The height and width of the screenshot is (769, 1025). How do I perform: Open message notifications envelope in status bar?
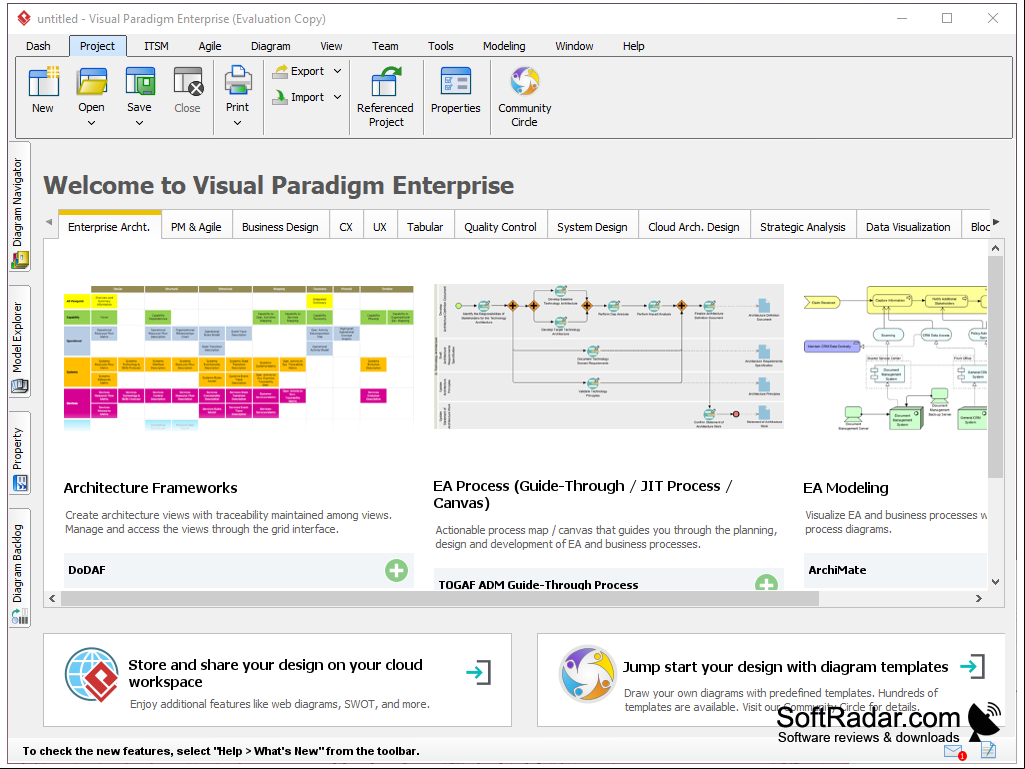[x=954, y=752]
